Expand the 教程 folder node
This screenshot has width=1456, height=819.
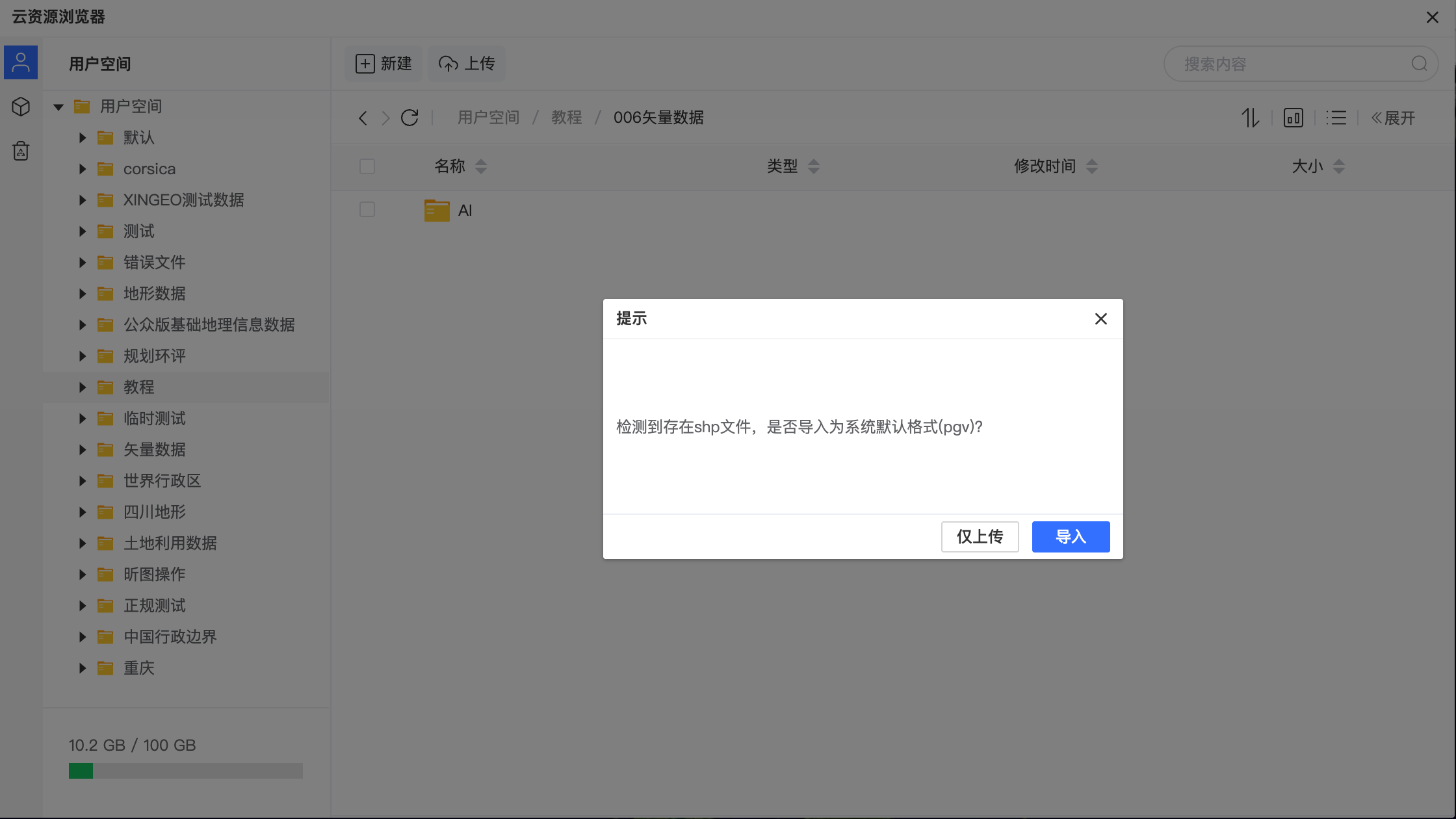[x=83, y=387]
